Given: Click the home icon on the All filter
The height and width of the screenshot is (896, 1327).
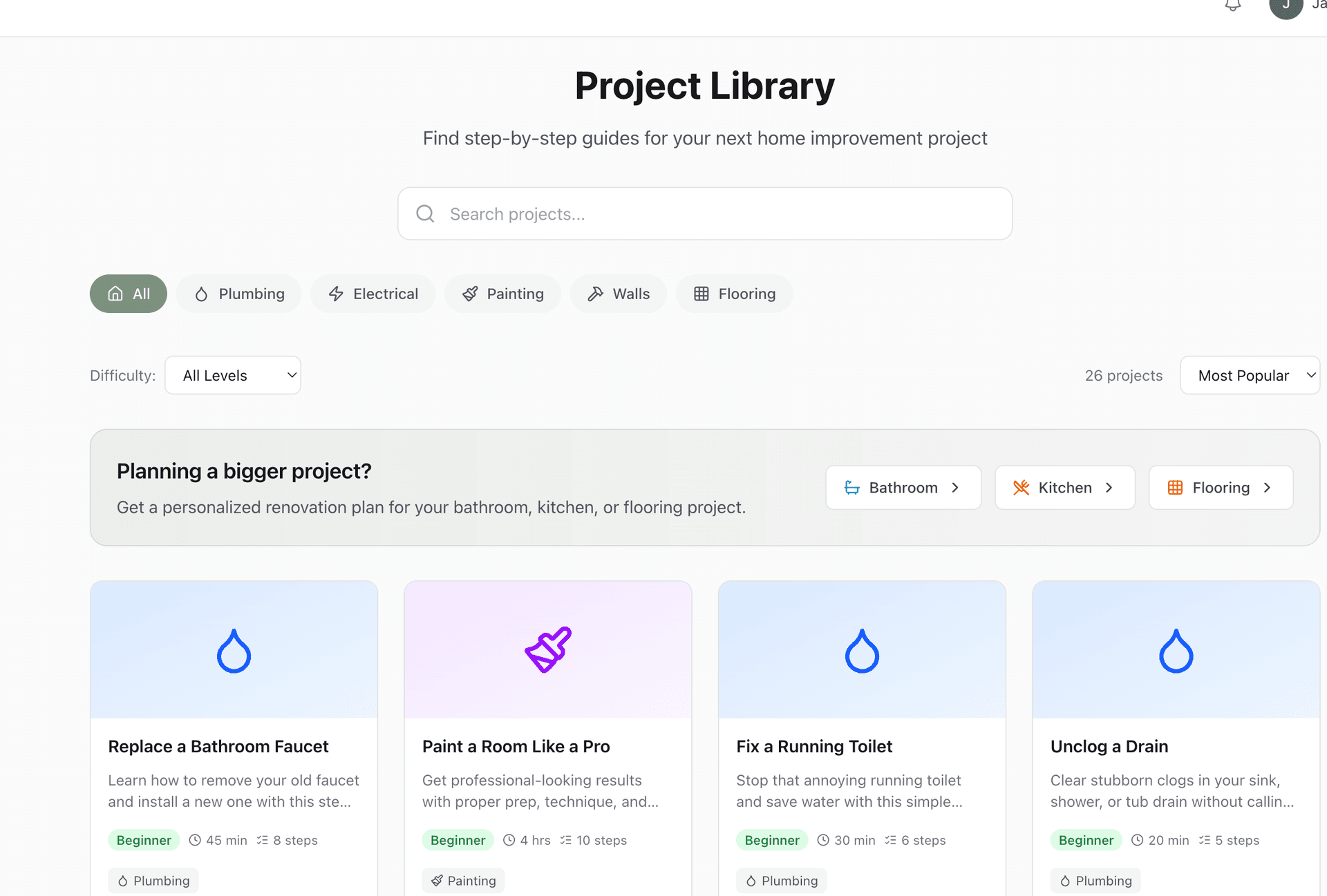Looking at the screenshot, I should point(115,294).
